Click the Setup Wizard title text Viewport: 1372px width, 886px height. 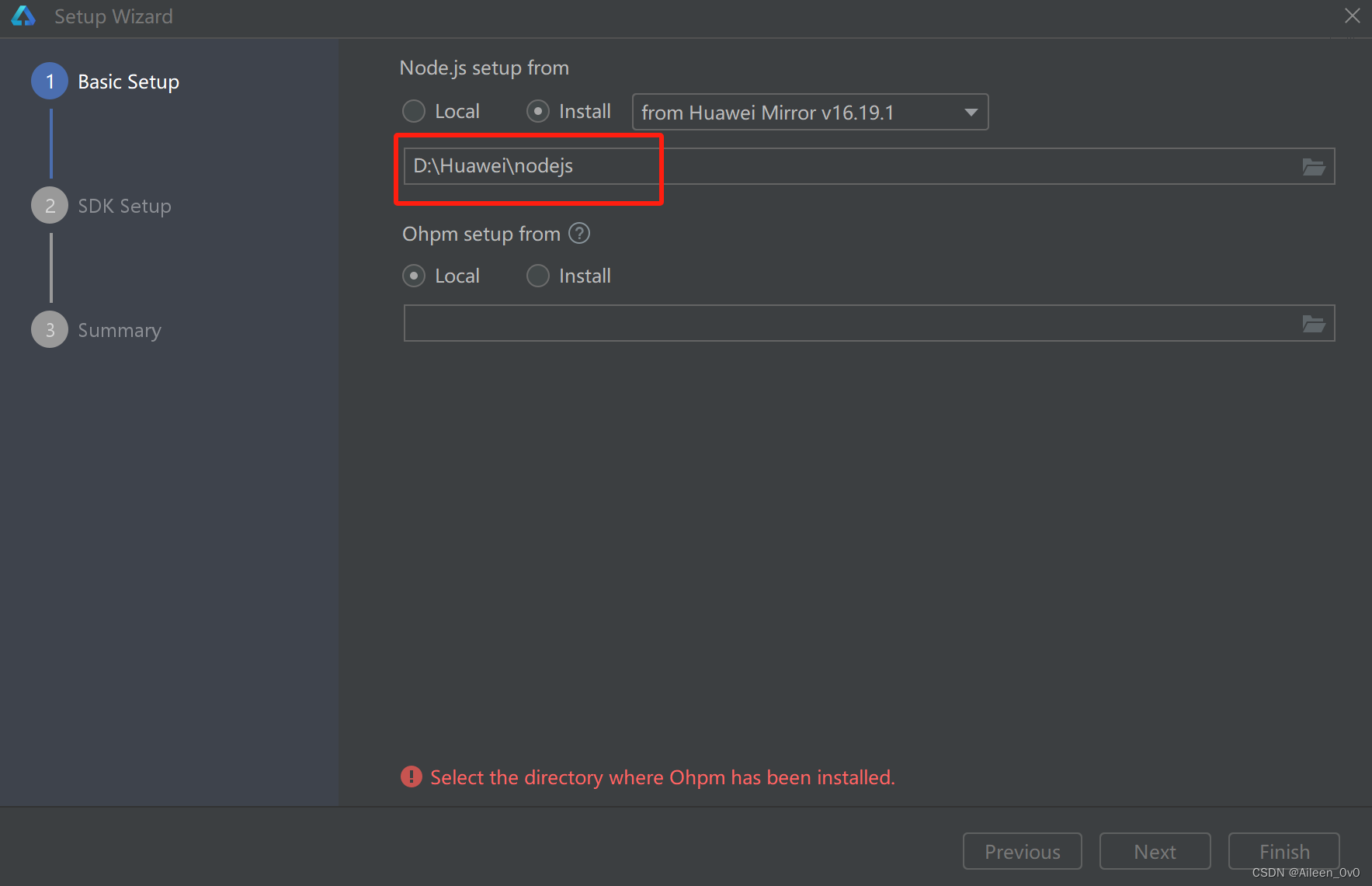point(113,16)
